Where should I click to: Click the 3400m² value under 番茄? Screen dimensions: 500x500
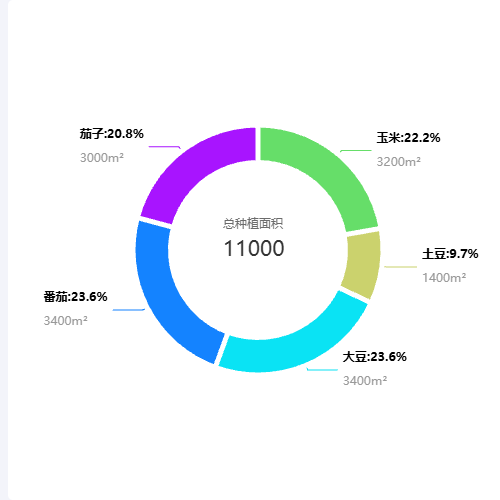tap(66, 321)
